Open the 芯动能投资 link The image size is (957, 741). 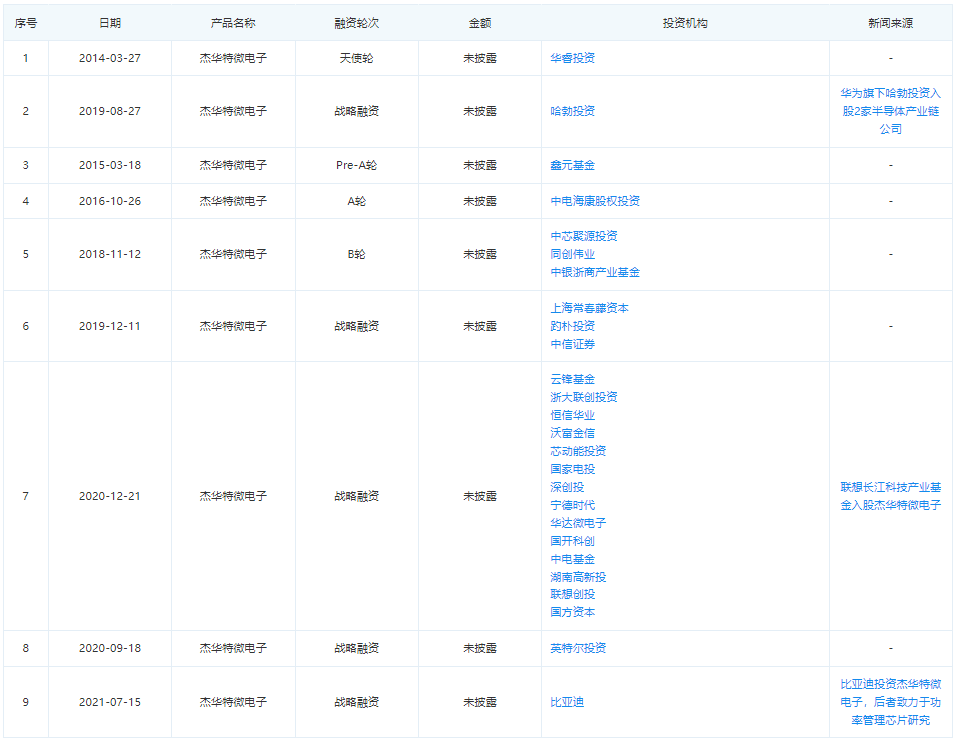point(578,451)
